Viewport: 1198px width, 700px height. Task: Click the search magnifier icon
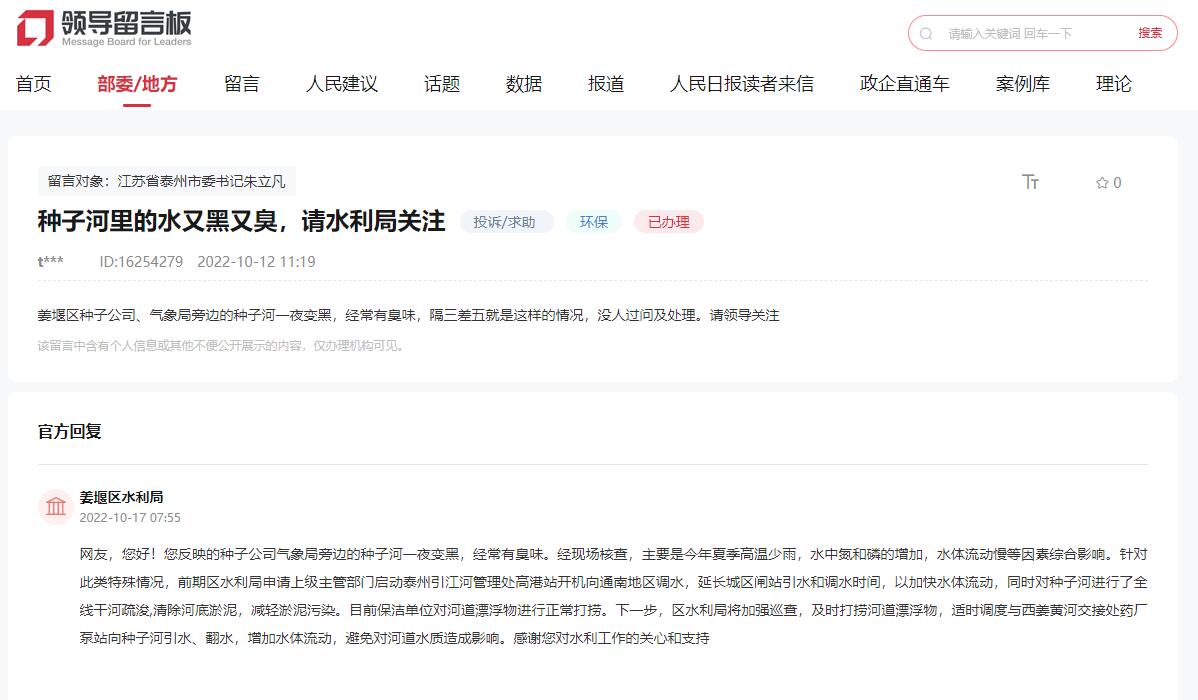pos(926,33)
